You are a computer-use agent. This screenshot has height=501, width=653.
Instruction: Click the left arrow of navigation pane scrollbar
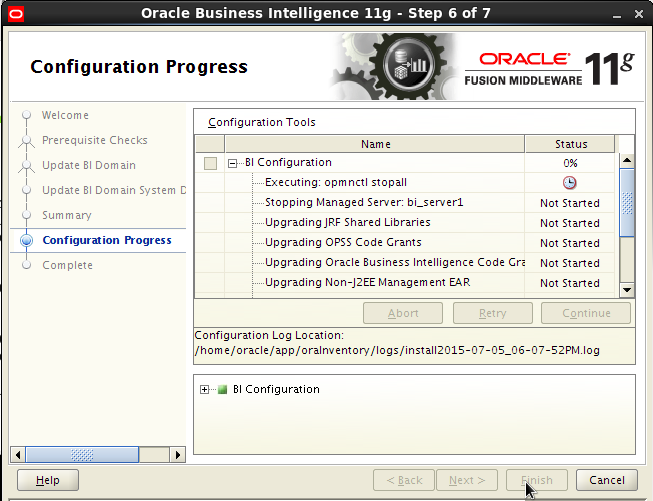pyautogui.click(x=17, y=454)
